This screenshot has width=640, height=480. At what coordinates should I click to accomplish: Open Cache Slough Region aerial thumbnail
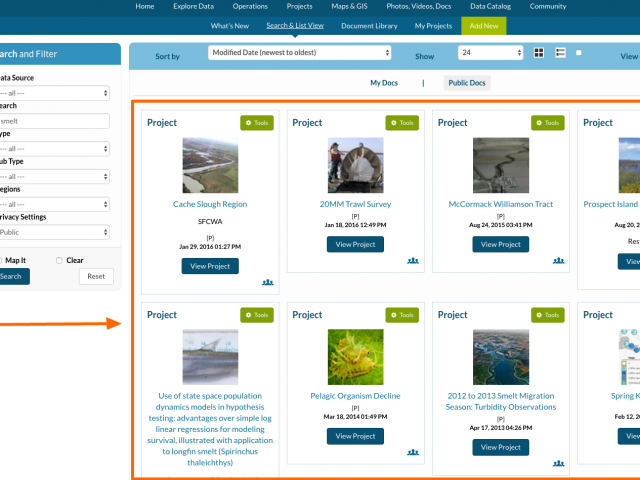[x=210, y=165]
